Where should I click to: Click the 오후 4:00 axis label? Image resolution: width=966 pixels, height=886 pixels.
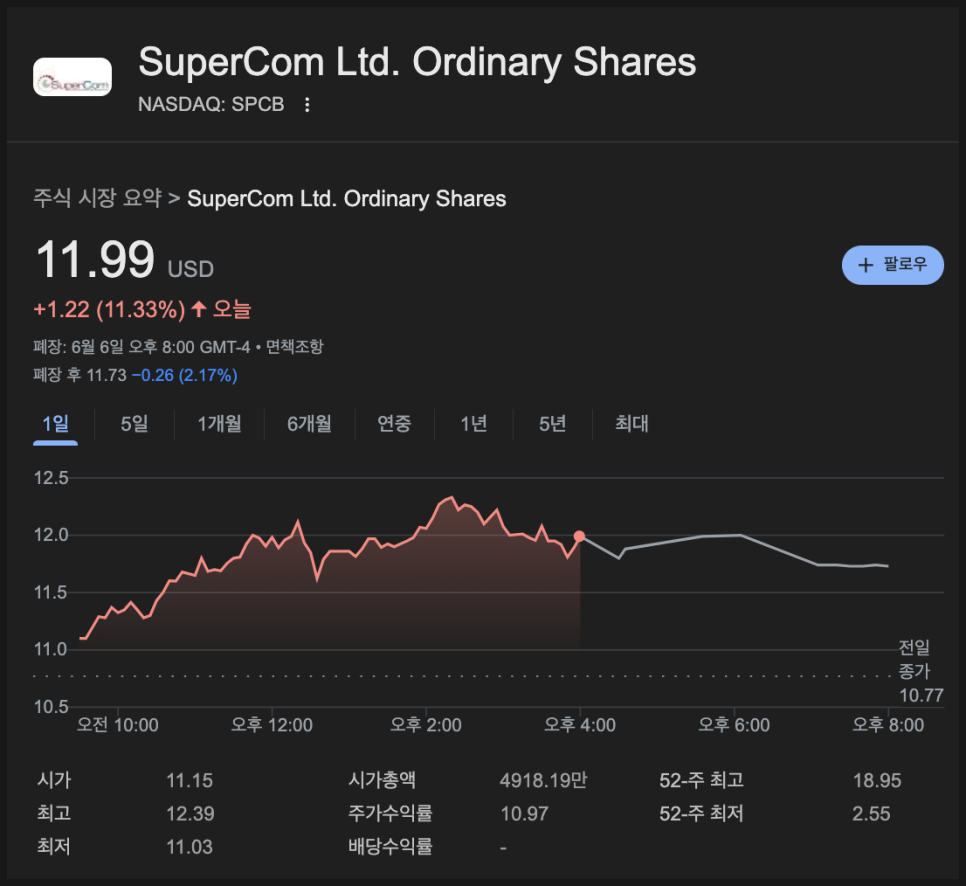580,725
